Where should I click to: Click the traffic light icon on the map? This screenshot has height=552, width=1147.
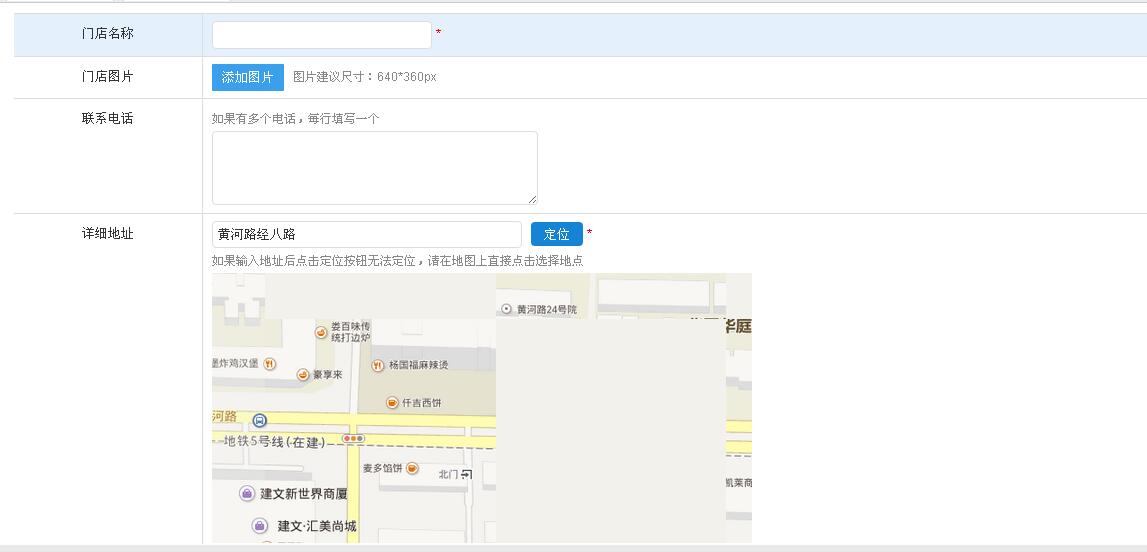pyautogui.click(x=353, y=438)
